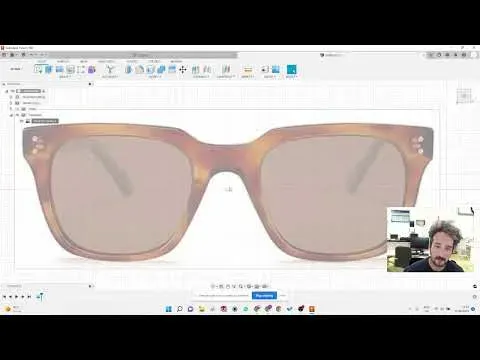Expand the Document Settings node

[11, 97]
